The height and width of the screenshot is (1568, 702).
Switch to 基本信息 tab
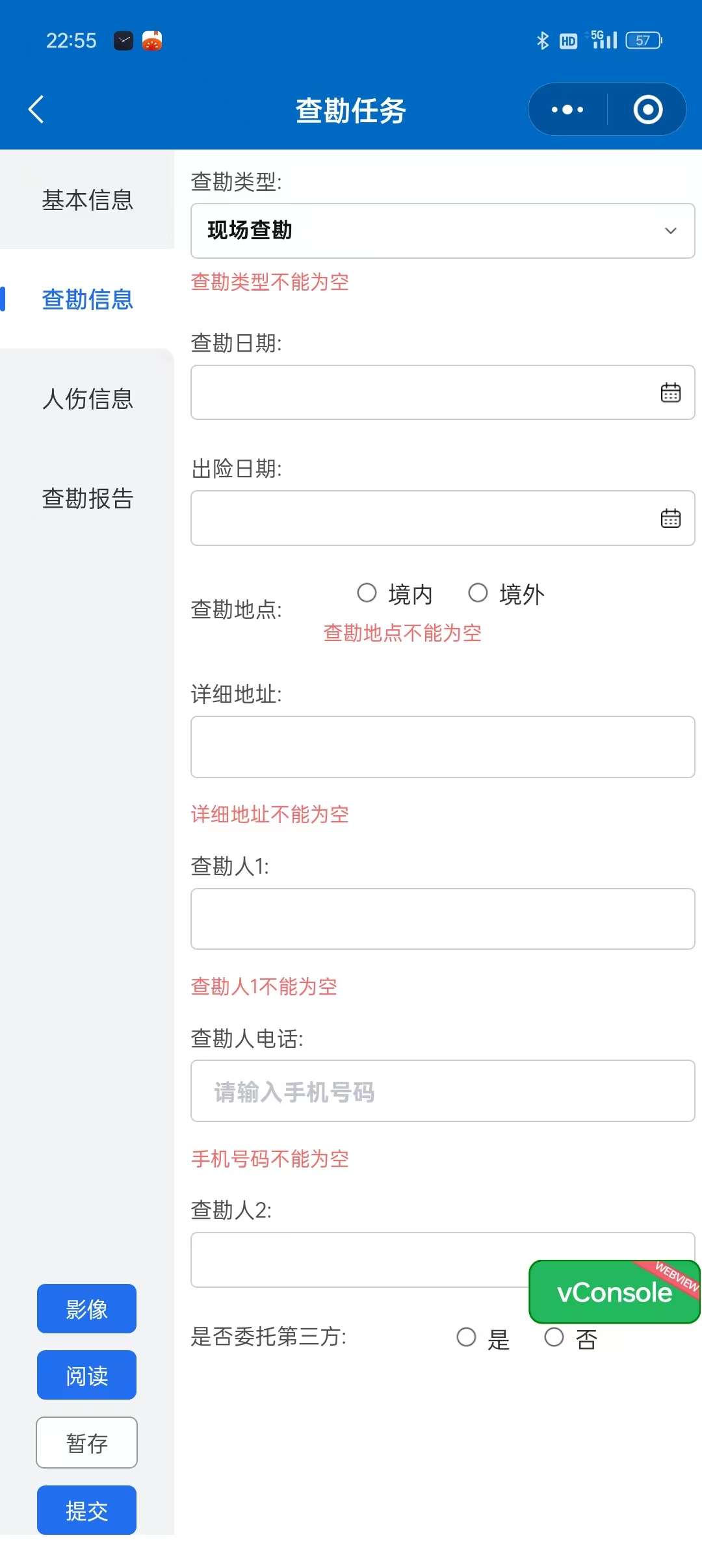point(87,200)
